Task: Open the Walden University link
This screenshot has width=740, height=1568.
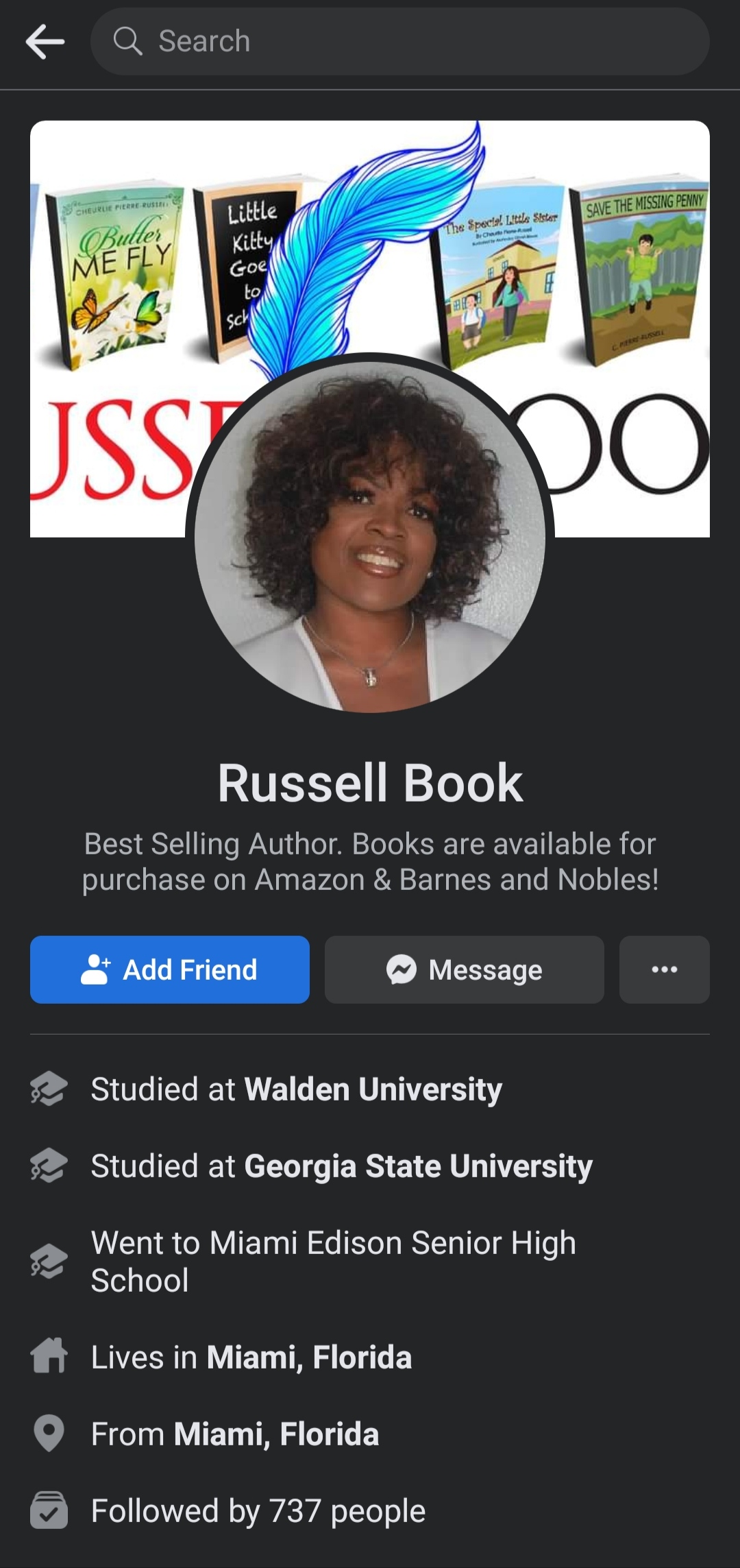Action: pos(373,1089)
